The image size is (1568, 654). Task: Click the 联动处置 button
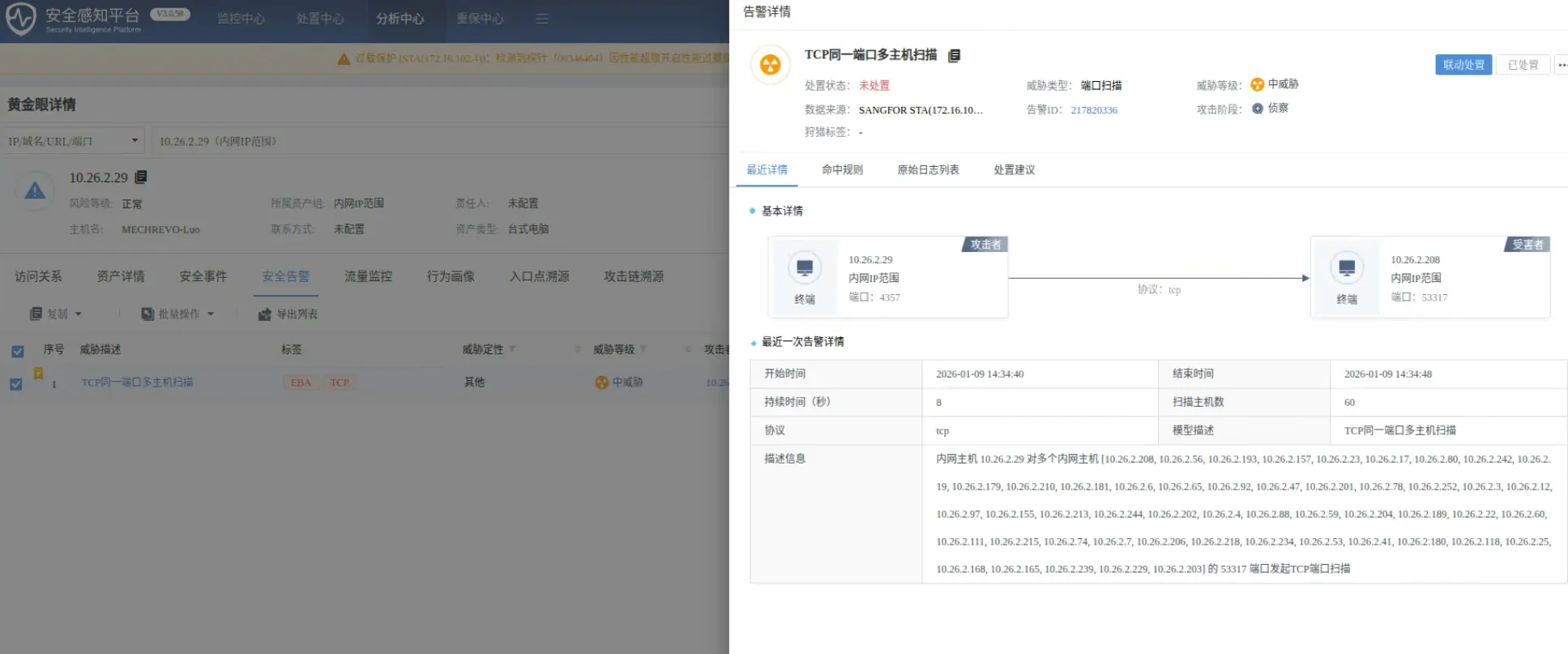pyautogui.click(x=1463, y=65)
